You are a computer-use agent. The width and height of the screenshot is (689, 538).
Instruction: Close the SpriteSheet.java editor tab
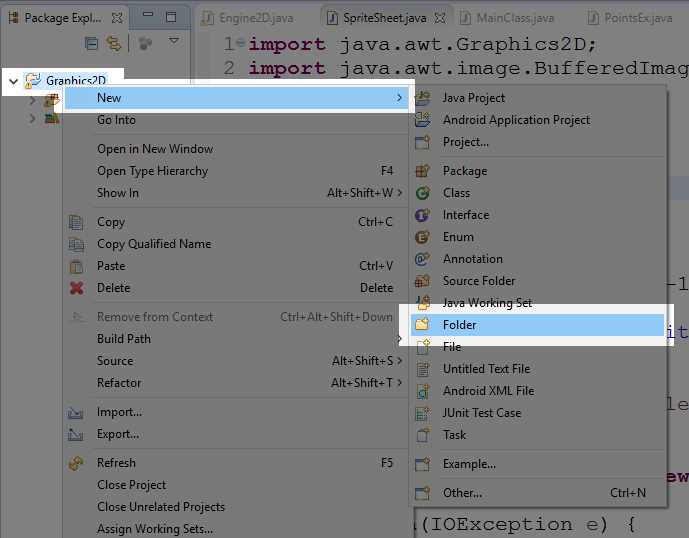[x=440, y=18]
